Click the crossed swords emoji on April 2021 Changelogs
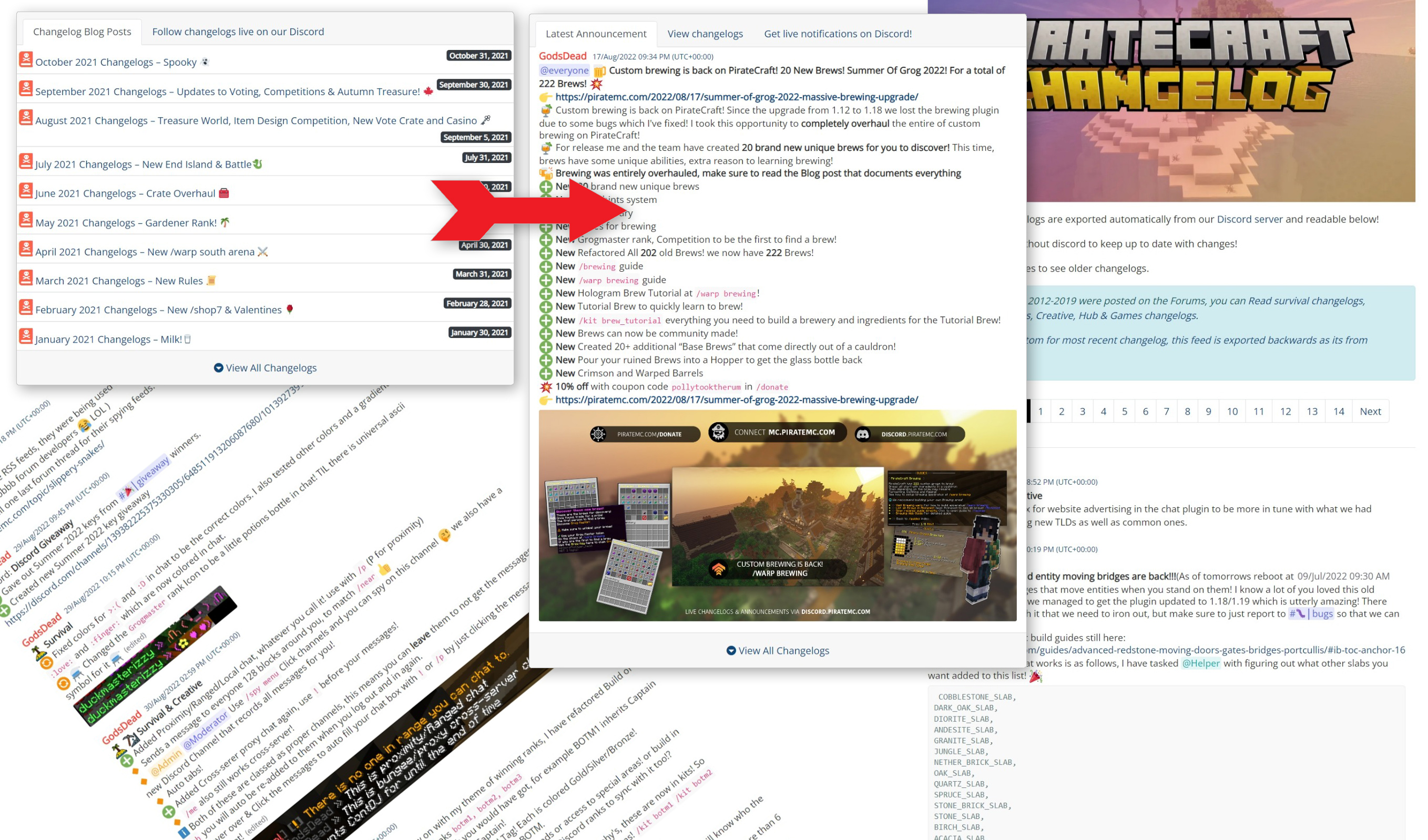This screenshot has width=1428, height=840. click(x=262, y=251)
